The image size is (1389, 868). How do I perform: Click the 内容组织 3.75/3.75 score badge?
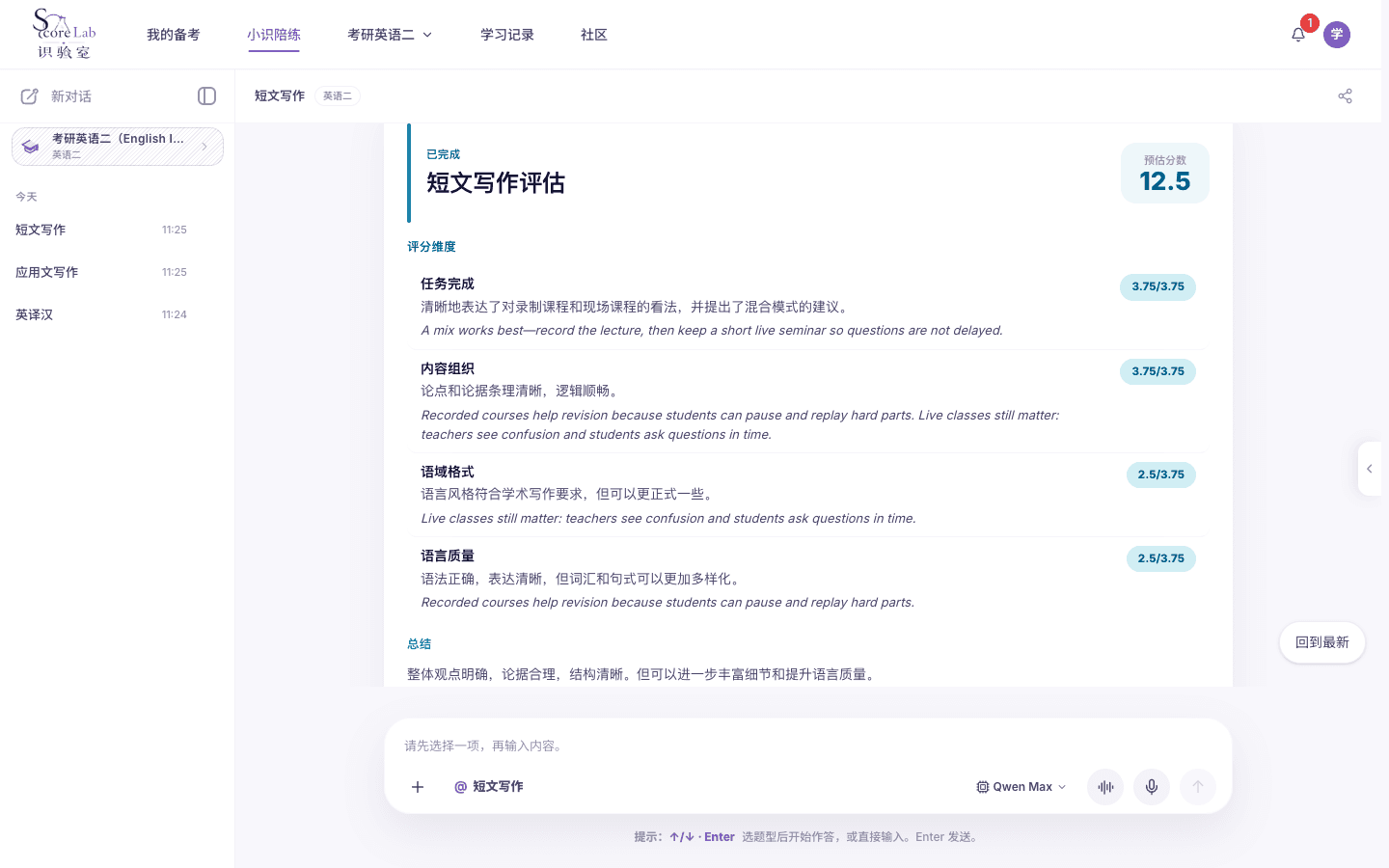click(1157, 371)
